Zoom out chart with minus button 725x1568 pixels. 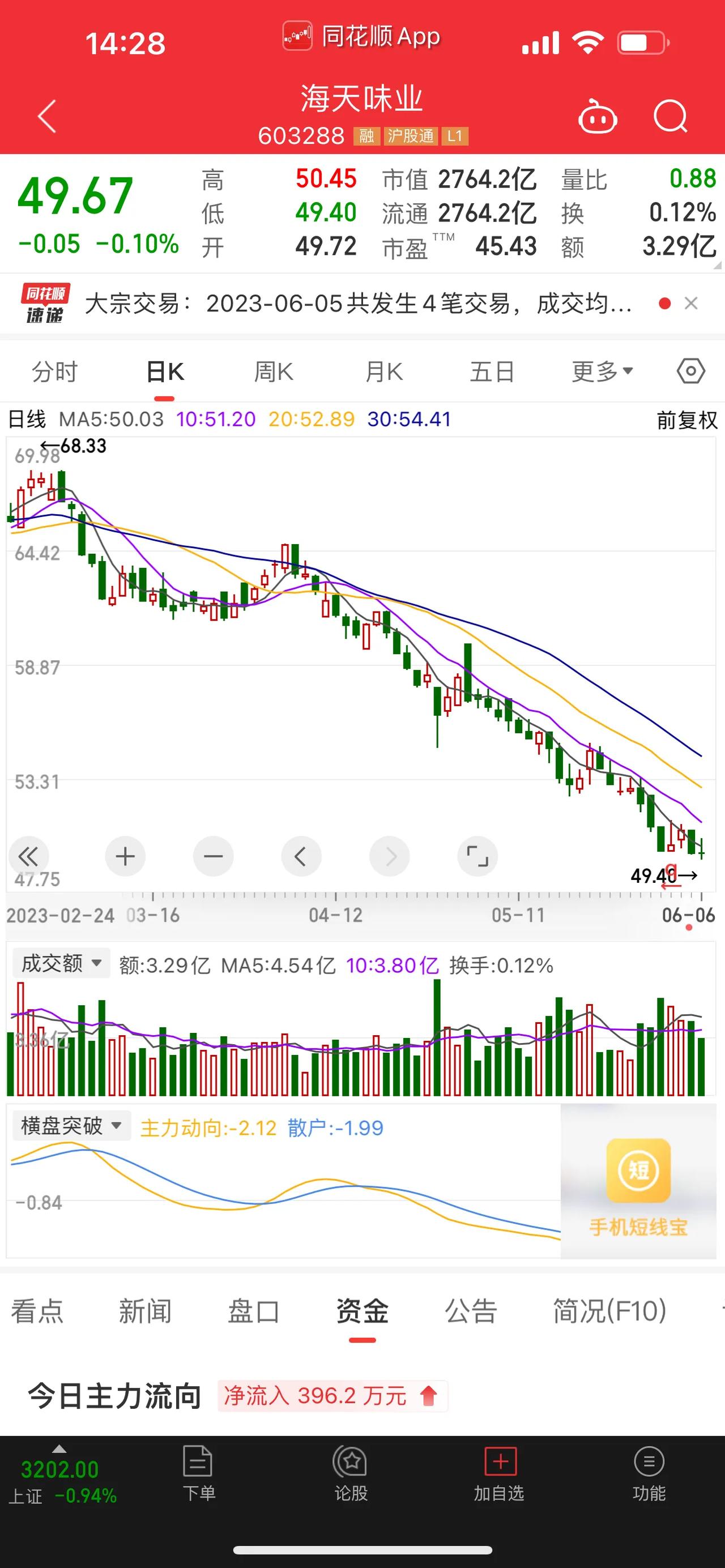coord(213,856)
